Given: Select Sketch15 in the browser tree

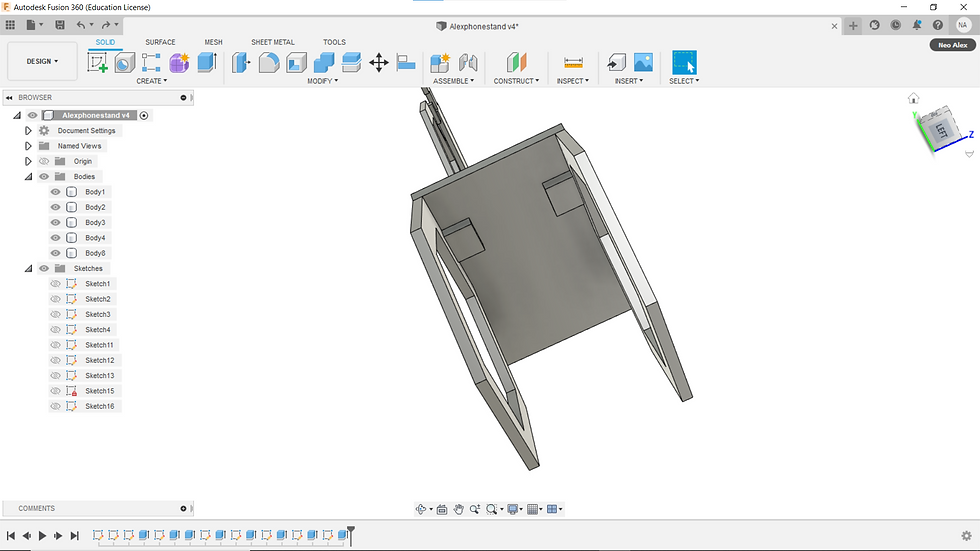Looking at the screenshot, I should tap(99, 391).
